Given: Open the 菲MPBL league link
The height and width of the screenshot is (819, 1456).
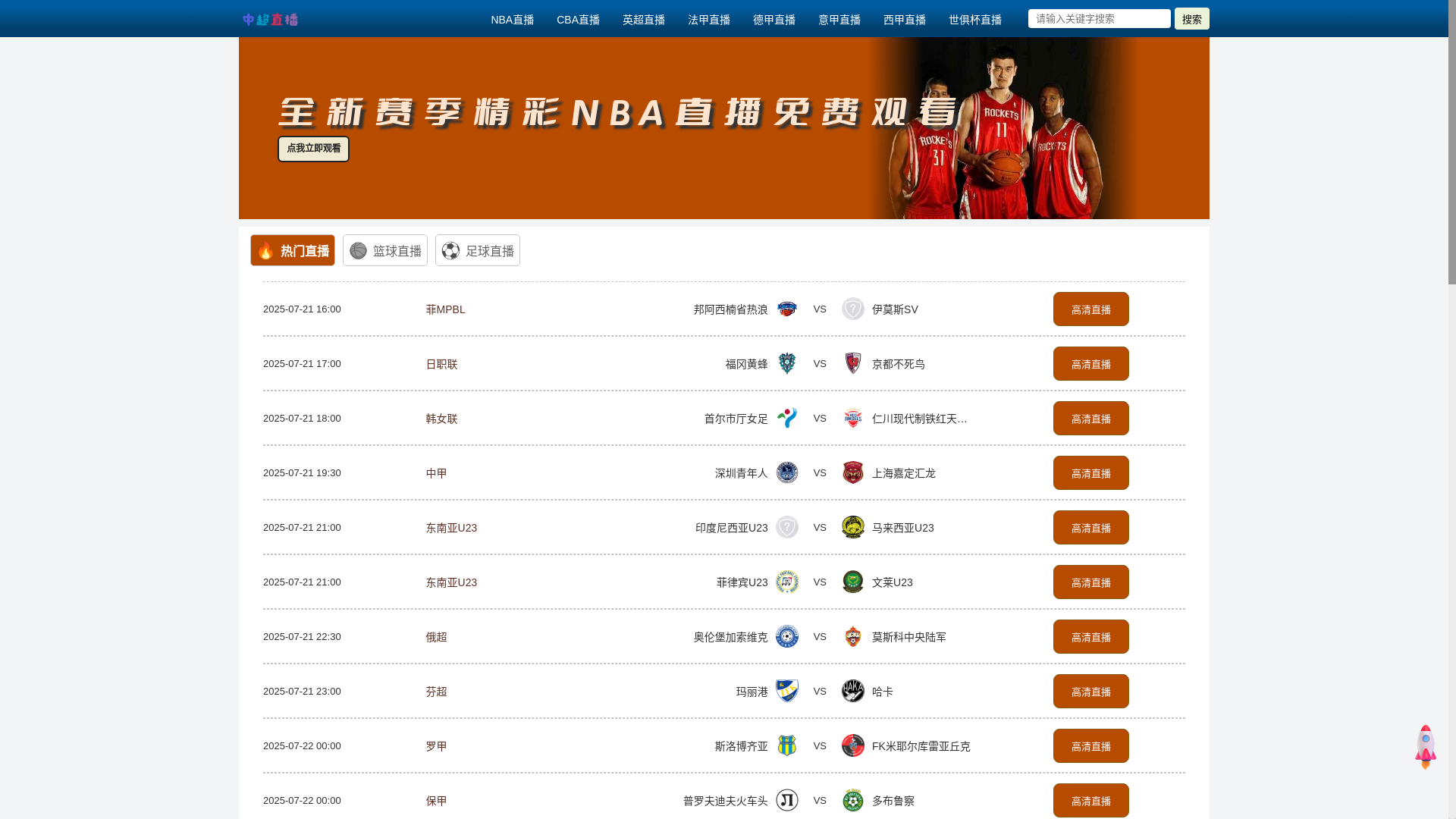Looking at the screenshot, I should tap(445, 309).
